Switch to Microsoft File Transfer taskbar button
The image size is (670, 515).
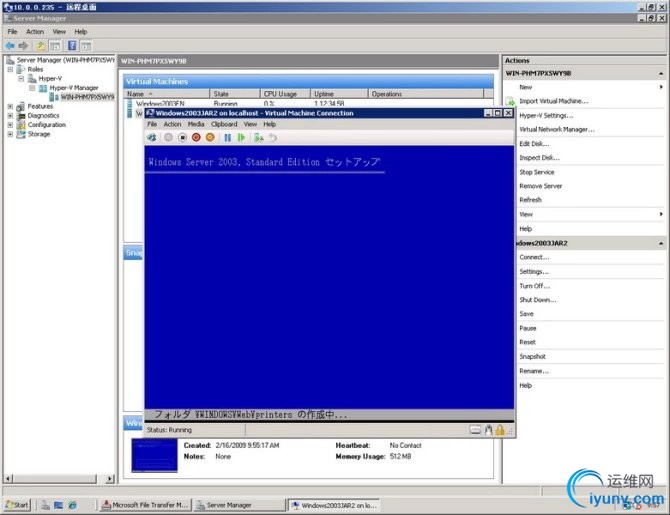click(146, 505)
